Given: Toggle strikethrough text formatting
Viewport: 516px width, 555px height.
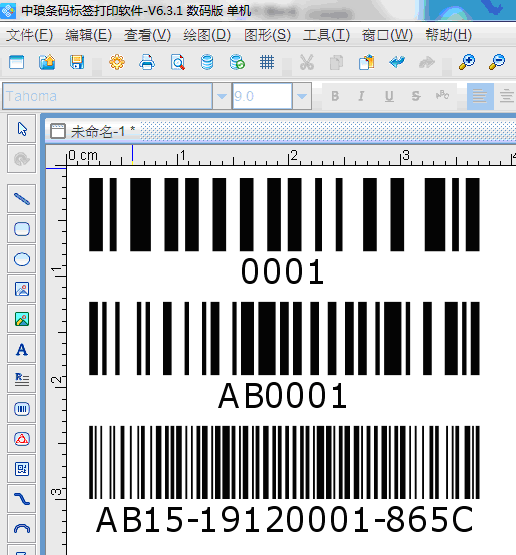Looking at the screenshot, I should (x=416, y=96).
